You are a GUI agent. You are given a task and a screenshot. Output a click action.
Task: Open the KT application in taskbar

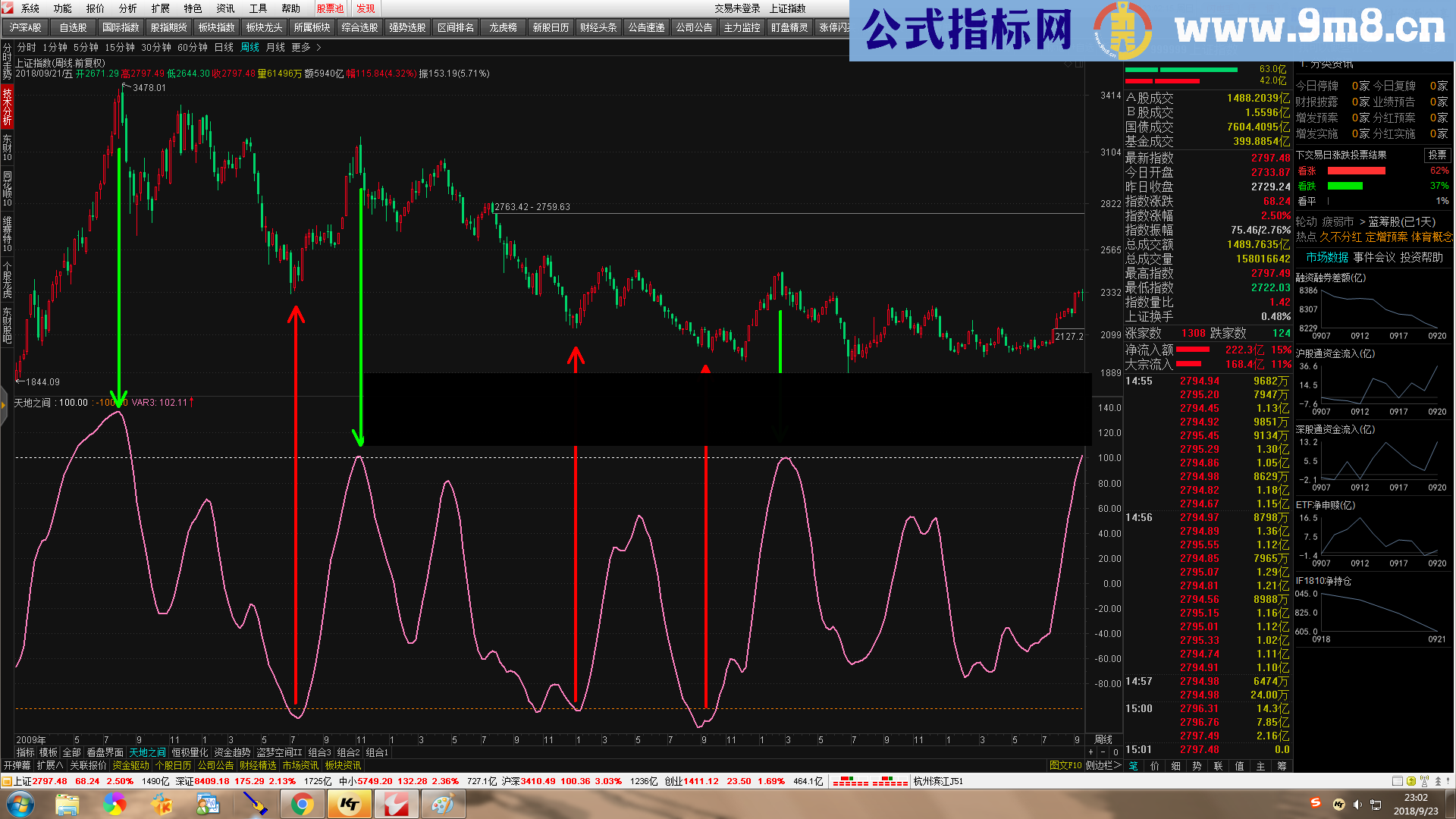pos(350,805)
